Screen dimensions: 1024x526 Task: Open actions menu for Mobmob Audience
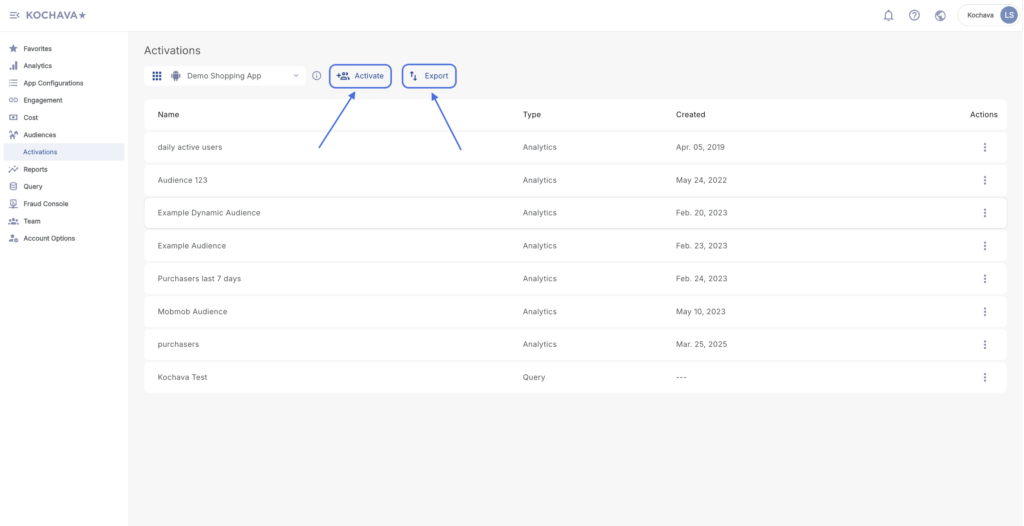click(x=985, y=312)
